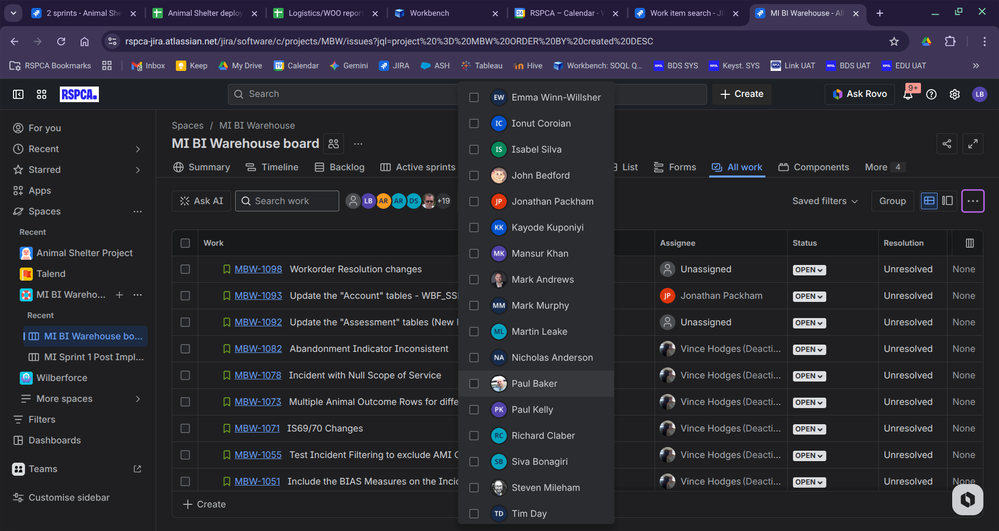This screenshot has height=531, width=999.
Task: Change status dropdown for MBW-1082
Action: pyautogui.click(x=809, y=349)
